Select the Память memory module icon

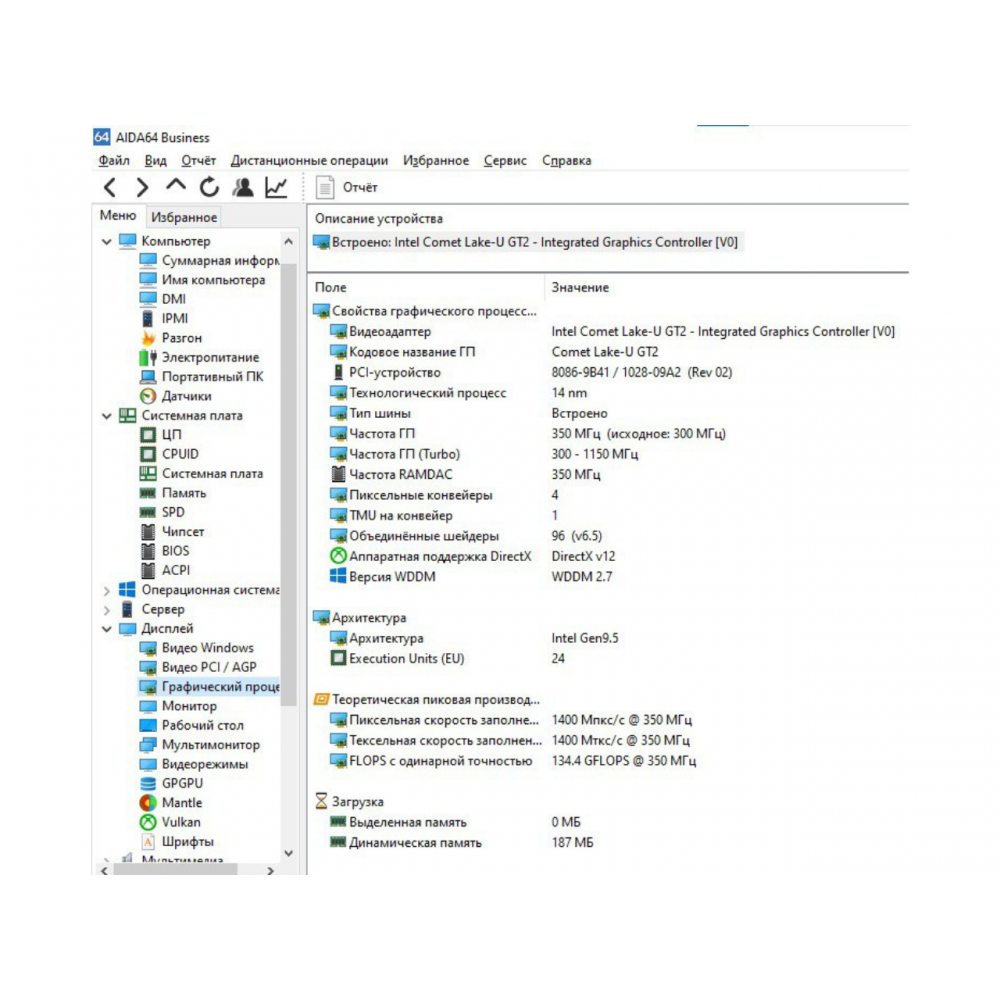(148, 493)
